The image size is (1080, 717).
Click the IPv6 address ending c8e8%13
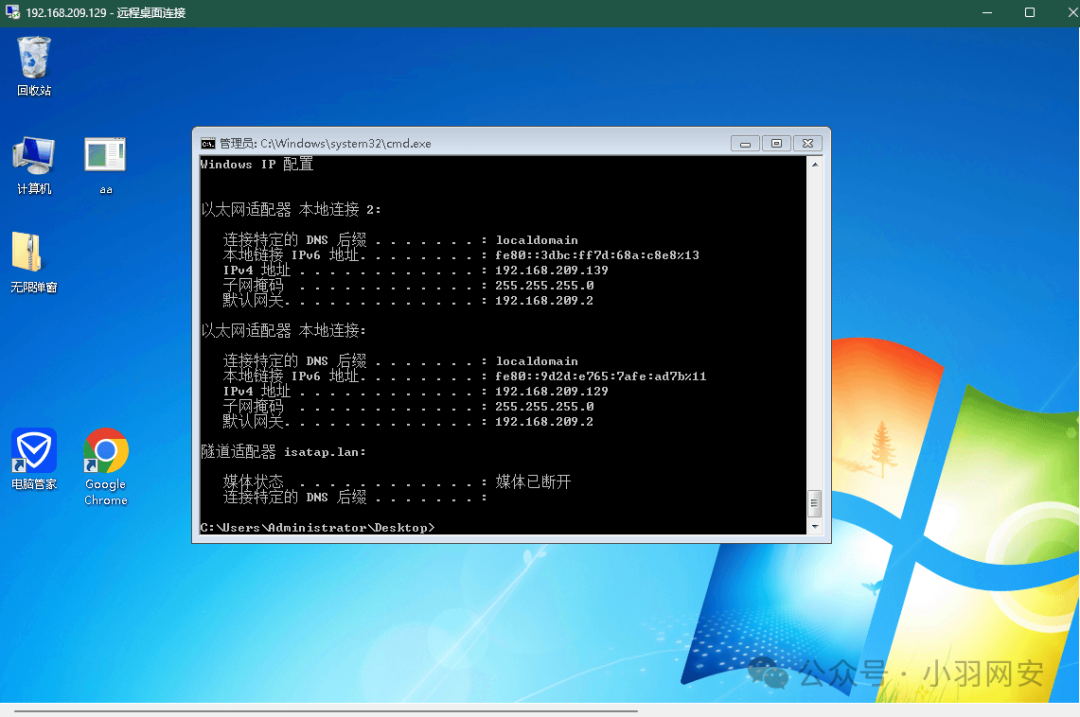click(x=596, y=255)
